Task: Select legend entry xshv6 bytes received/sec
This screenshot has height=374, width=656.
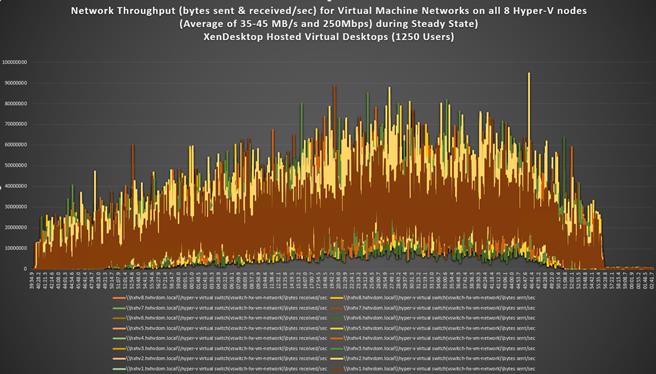Action: pyautogui.click(x=220, y=318)
